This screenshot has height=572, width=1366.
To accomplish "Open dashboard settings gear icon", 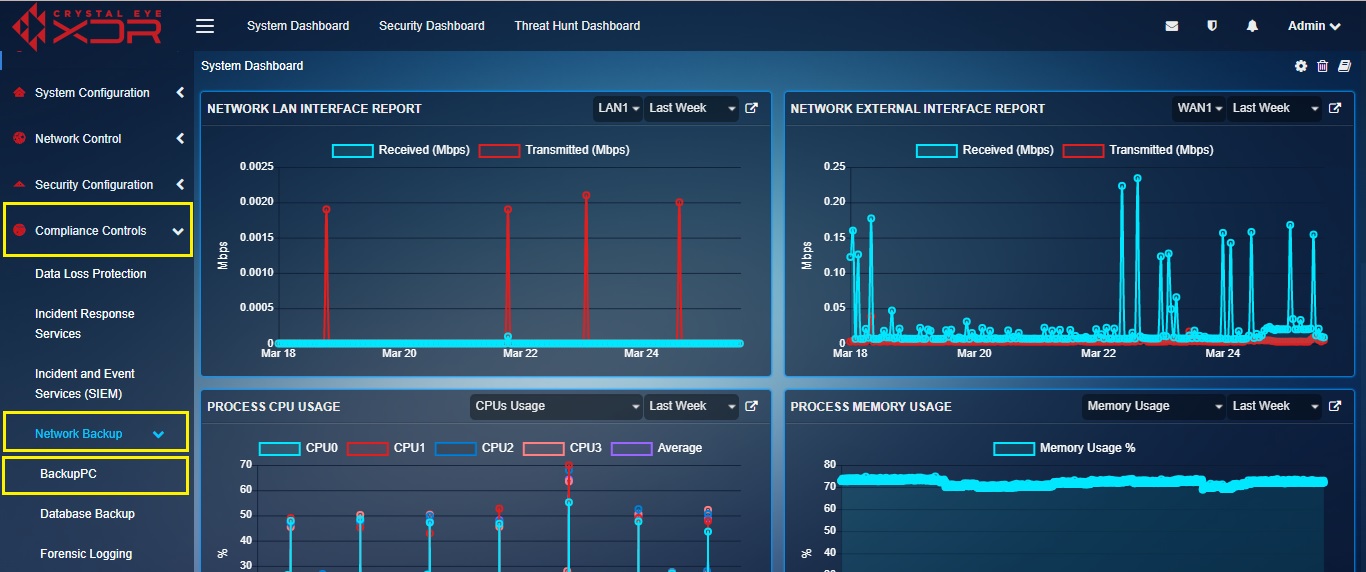I will [1301, 66].
